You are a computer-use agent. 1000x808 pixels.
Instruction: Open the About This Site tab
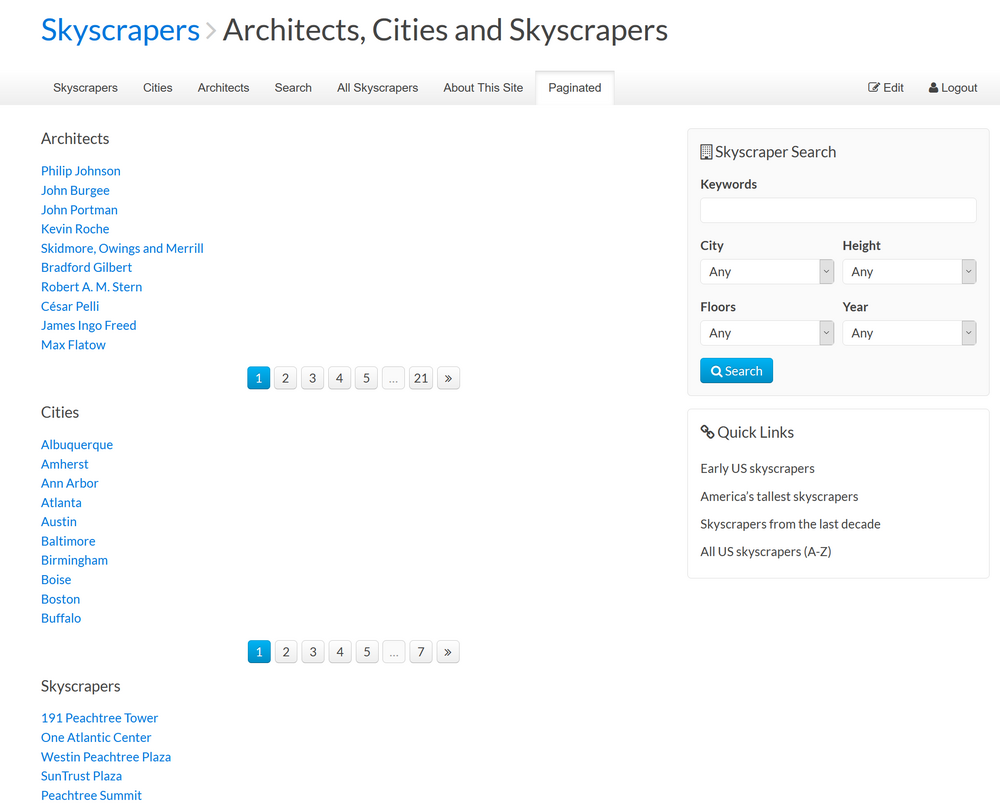[x=483, y=88]
